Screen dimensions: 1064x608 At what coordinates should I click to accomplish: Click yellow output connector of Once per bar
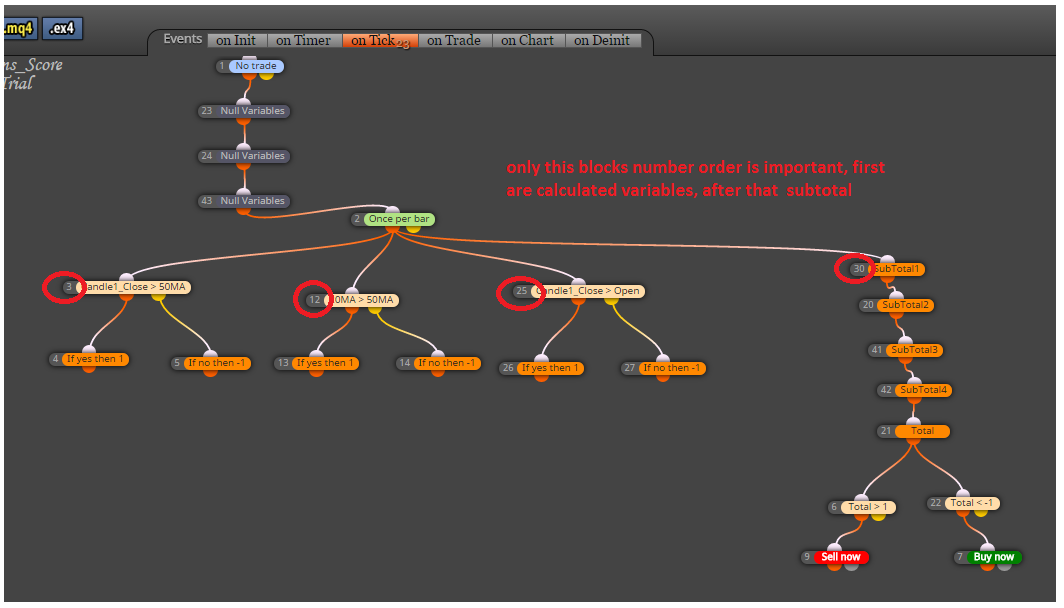pyautogui.click(x=413, y=228)
